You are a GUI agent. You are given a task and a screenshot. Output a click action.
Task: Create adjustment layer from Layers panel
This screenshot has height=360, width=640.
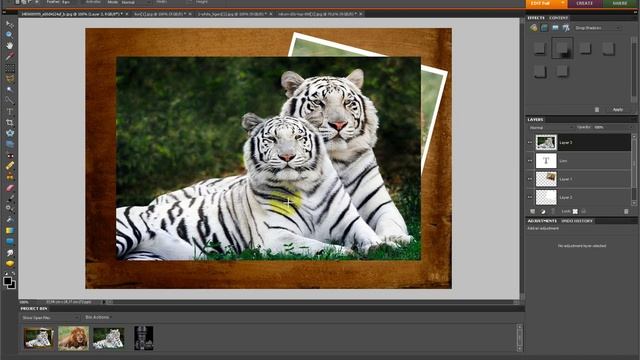543,211
